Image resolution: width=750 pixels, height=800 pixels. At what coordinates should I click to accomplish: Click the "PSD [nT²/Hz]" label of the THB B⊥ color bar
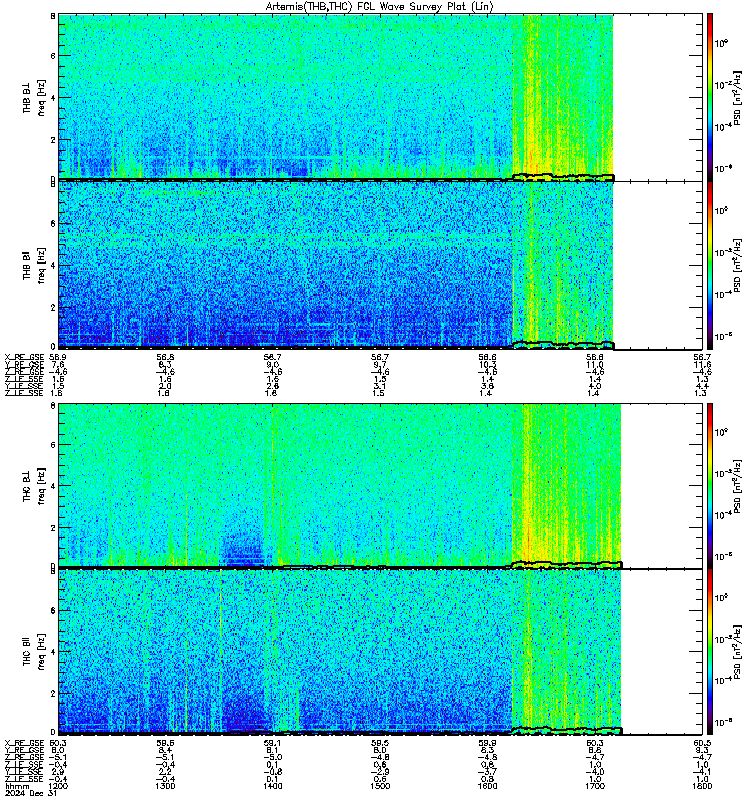738,97
